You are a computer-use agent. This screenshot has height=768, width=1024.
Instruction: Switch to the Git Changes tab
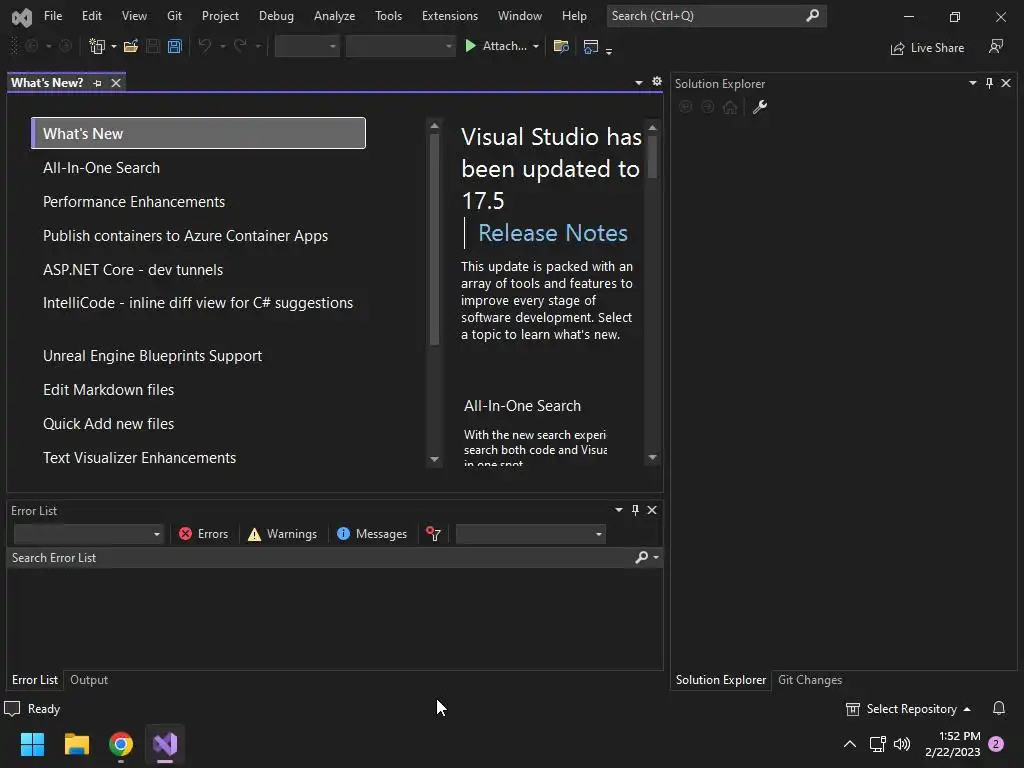click(810, 680)
